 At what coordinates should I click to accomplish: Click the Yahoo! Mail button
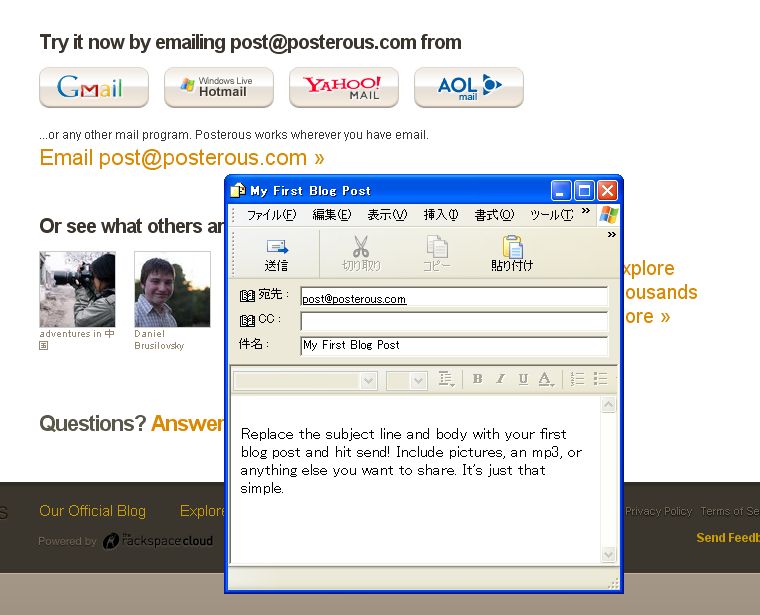pos(344,87)
